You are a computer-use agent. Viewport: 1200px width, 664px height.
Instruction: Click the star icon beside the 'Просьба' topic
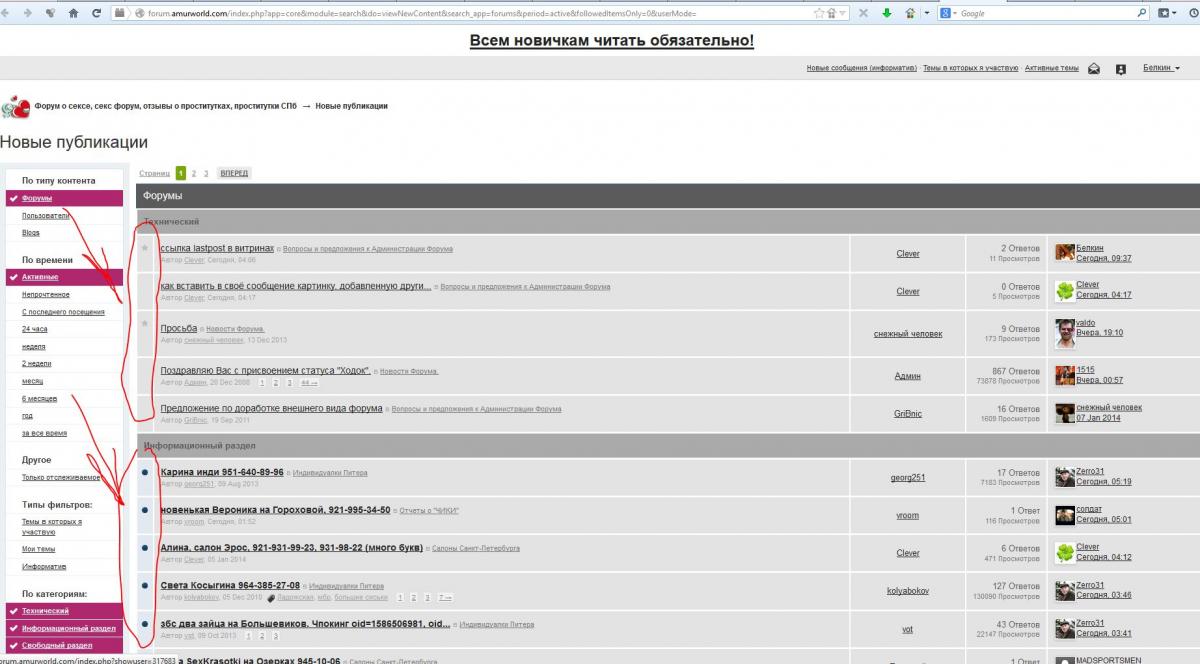click(146, 323)
